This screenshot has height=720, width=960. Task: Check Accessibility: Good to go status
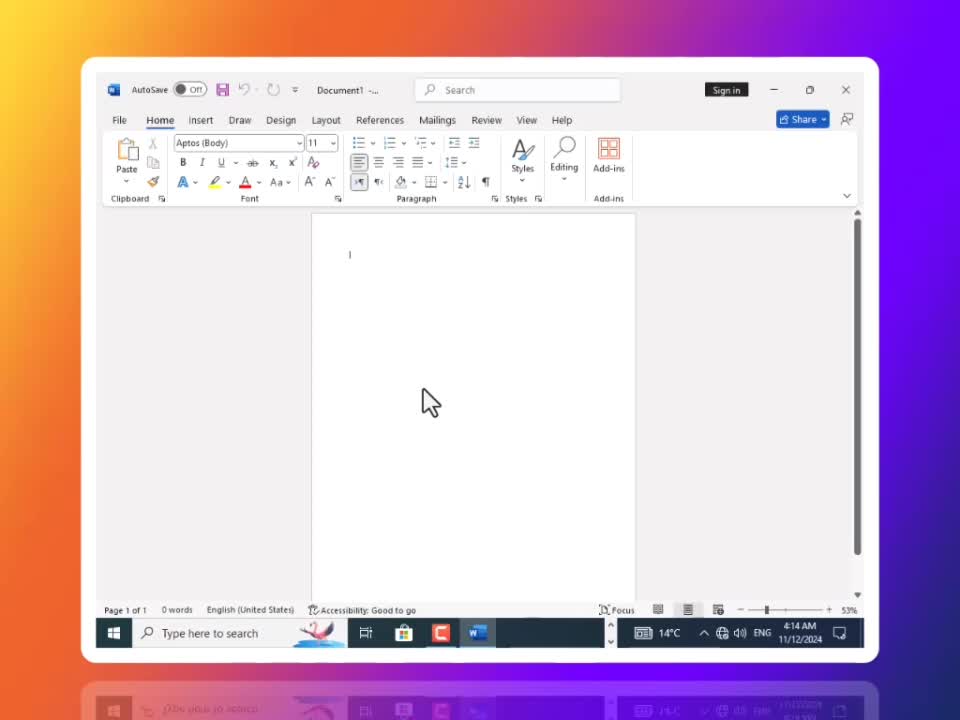[x=362, y=610]
